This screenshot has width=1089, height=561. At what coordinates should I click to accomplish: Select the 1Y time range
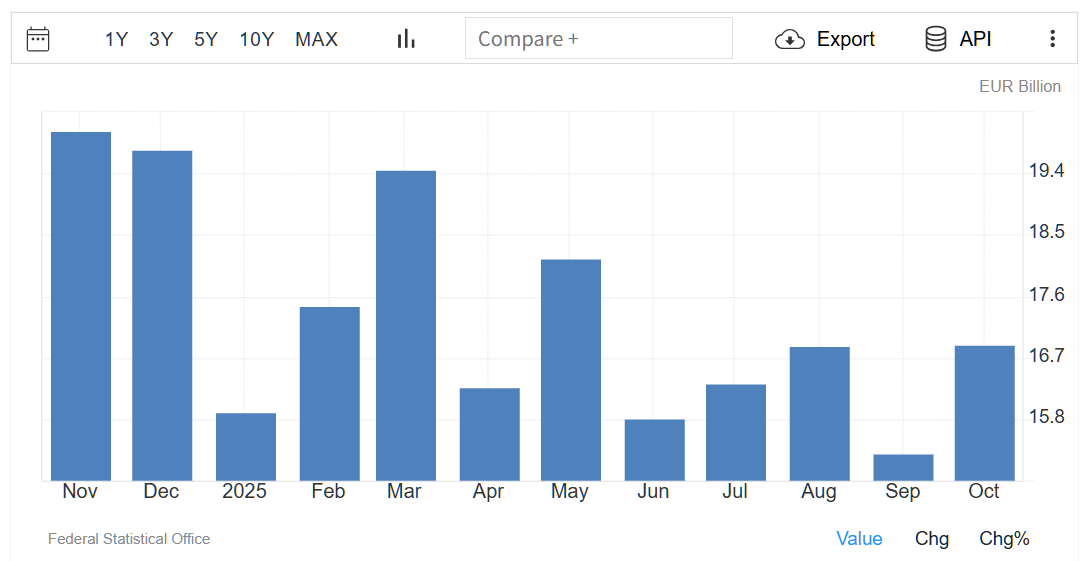[x=116, y=39]
